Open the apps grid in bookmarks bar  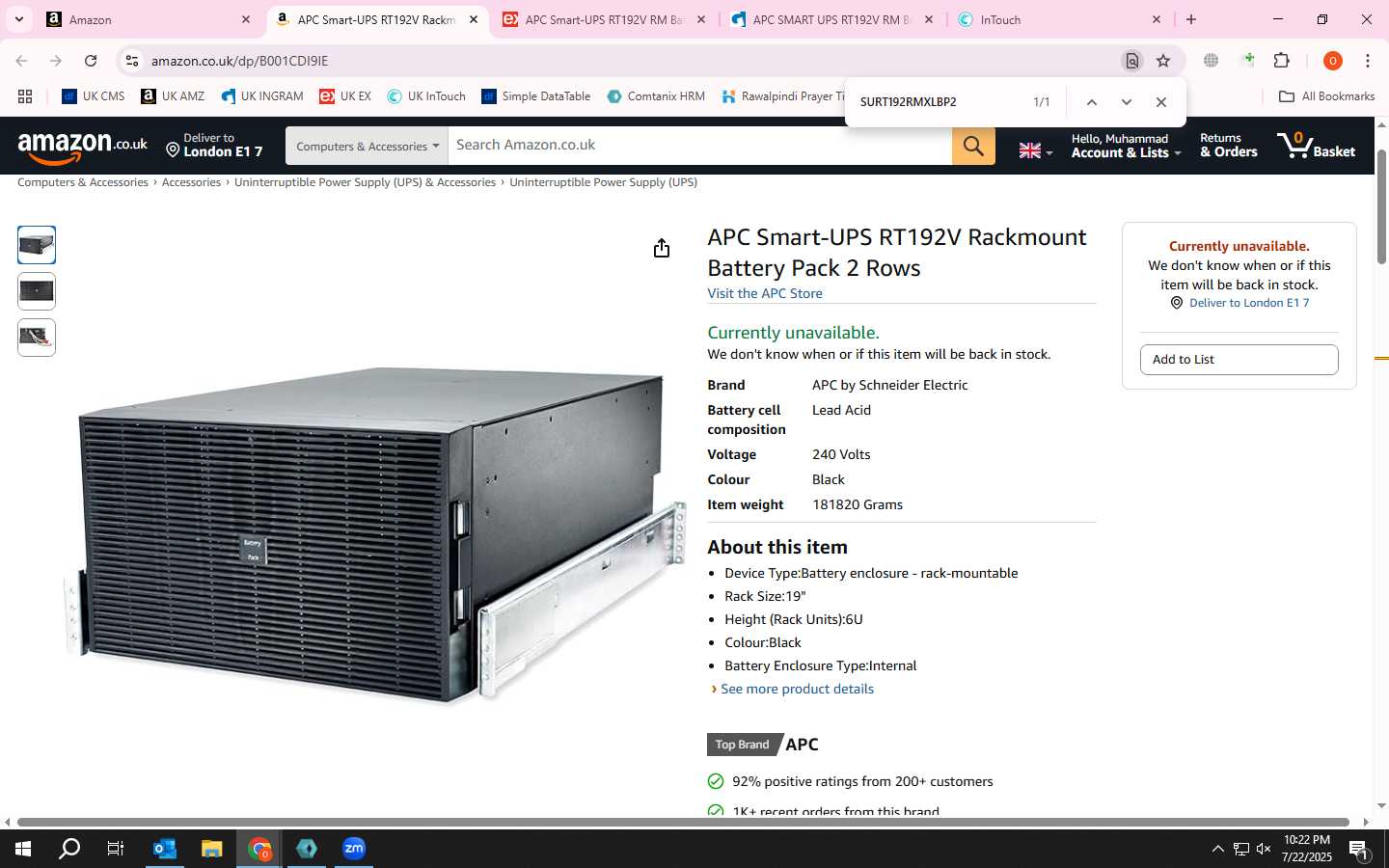(x=25, y=96)
